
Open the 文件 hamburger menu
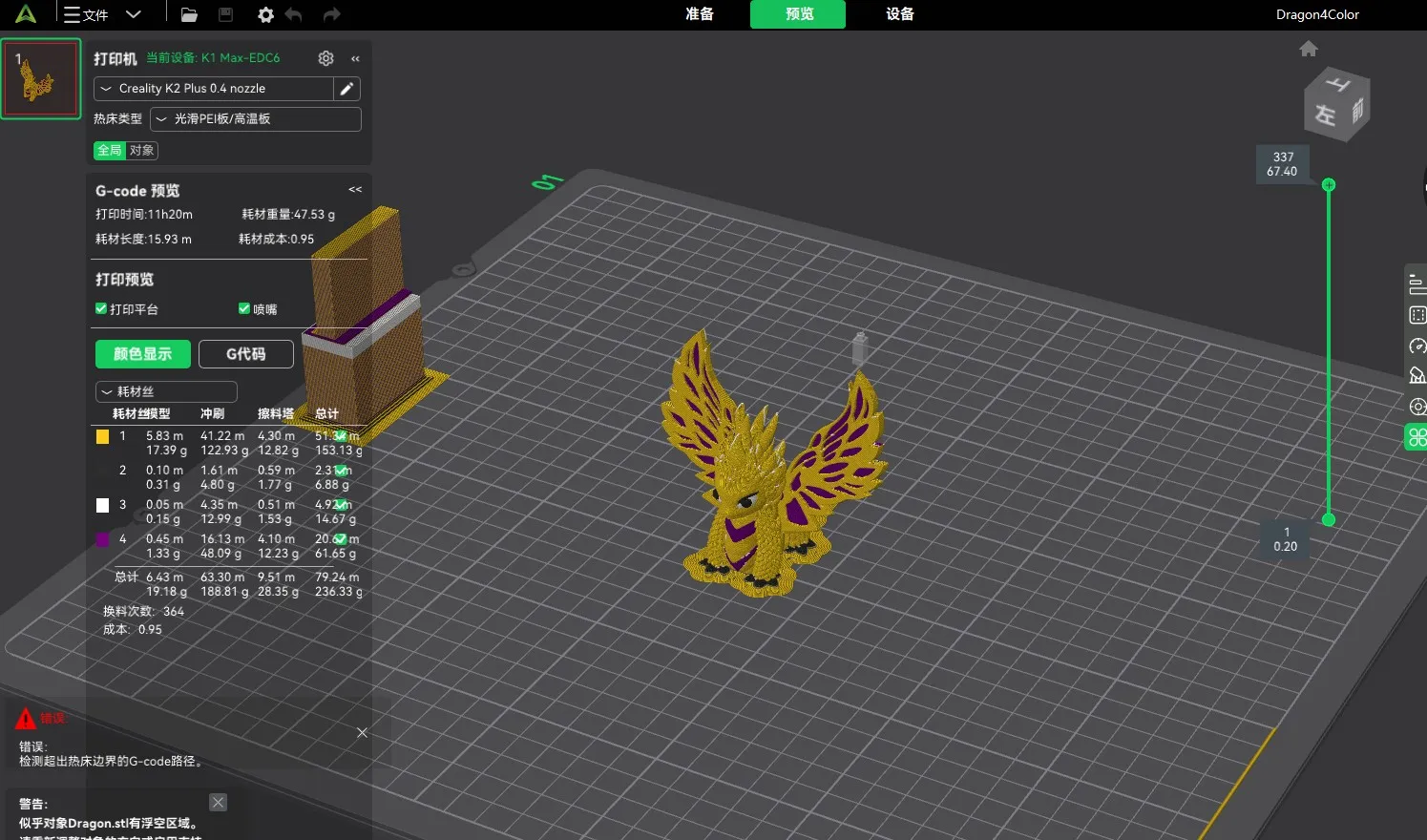pyautogui.click(x=85, y=14)
